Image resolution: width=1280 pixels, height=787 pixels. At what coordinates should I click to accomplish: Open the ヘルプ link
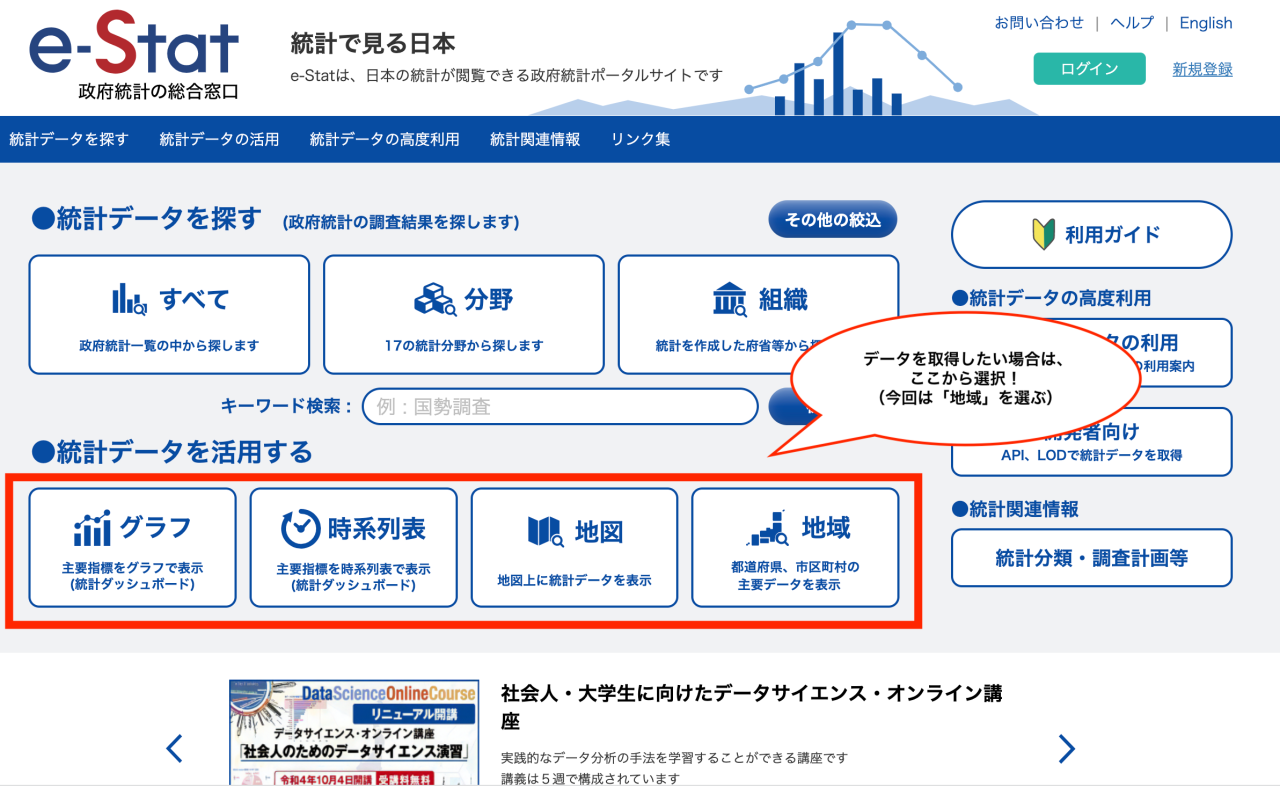1131,23
